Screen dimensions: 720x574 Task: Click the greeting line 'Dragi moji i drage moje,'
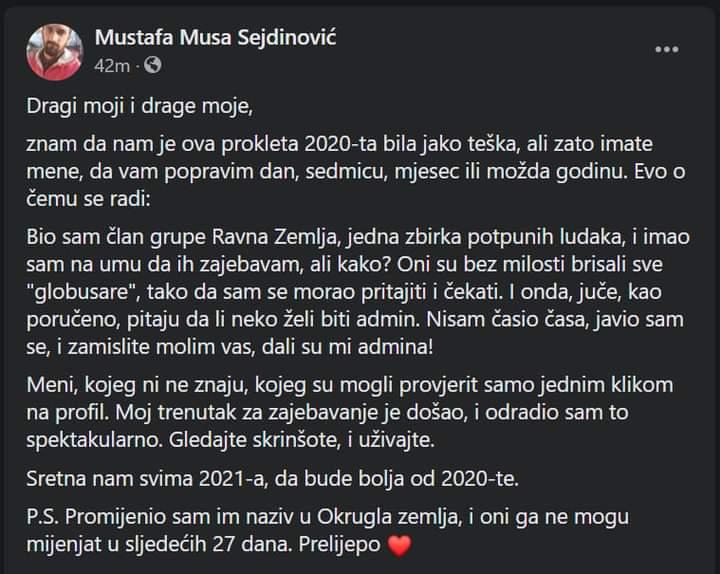[x=140, y=107]
